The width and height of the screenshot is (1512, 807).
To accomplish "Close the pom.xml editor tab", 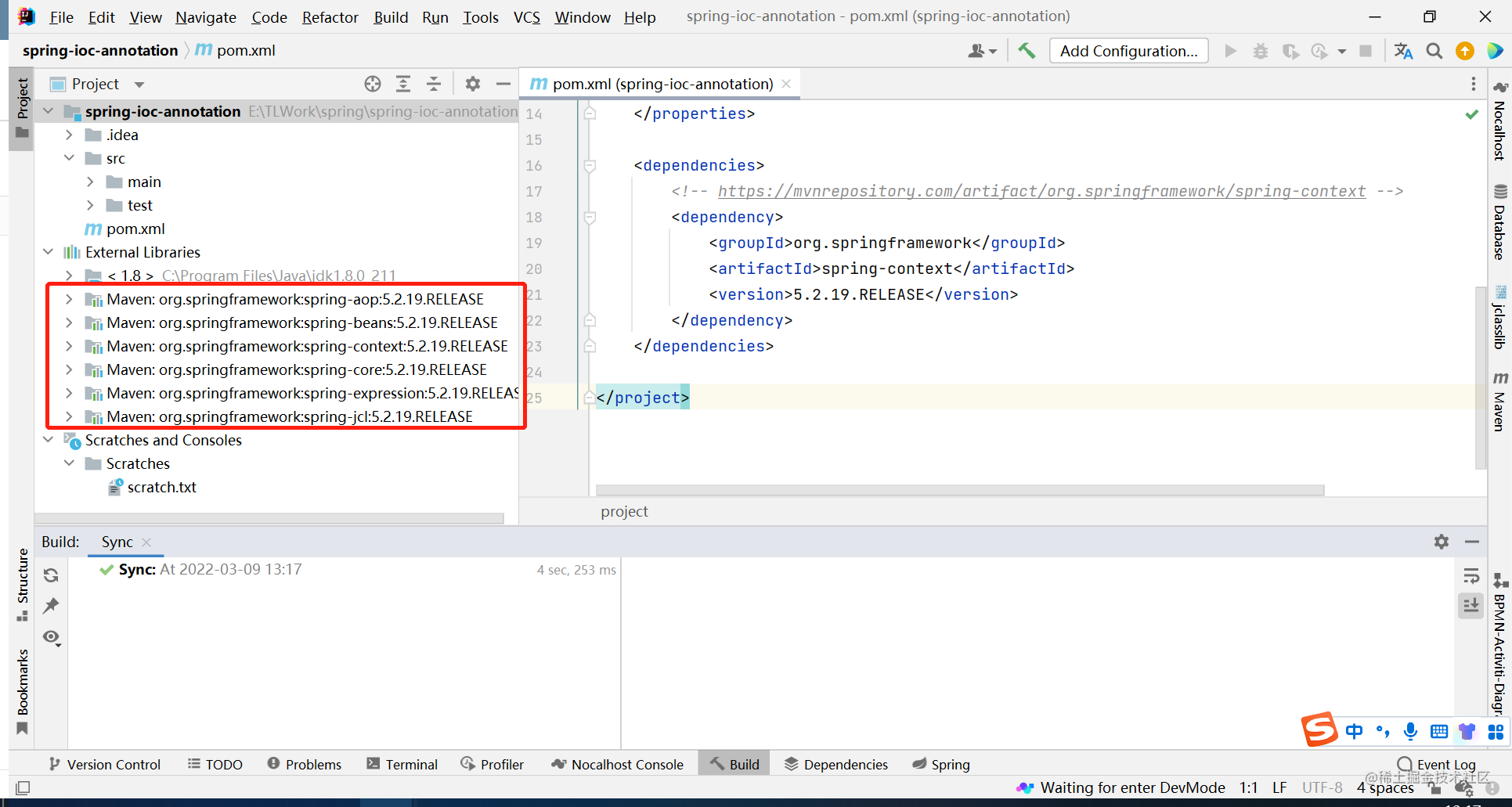I will click(786, 84).
